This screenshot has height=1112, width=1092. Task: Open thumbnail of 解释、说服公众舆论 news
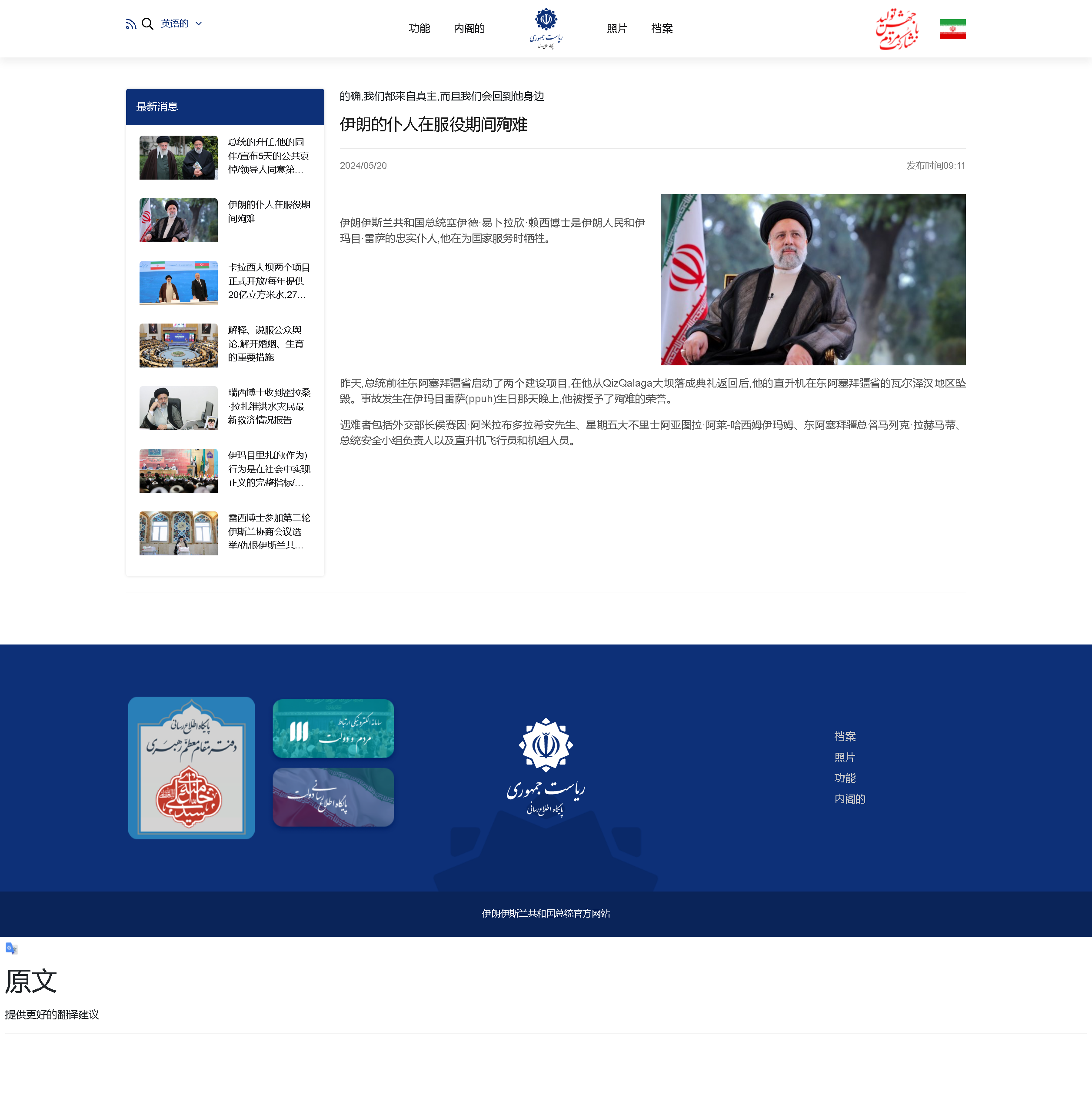(178, 345)
